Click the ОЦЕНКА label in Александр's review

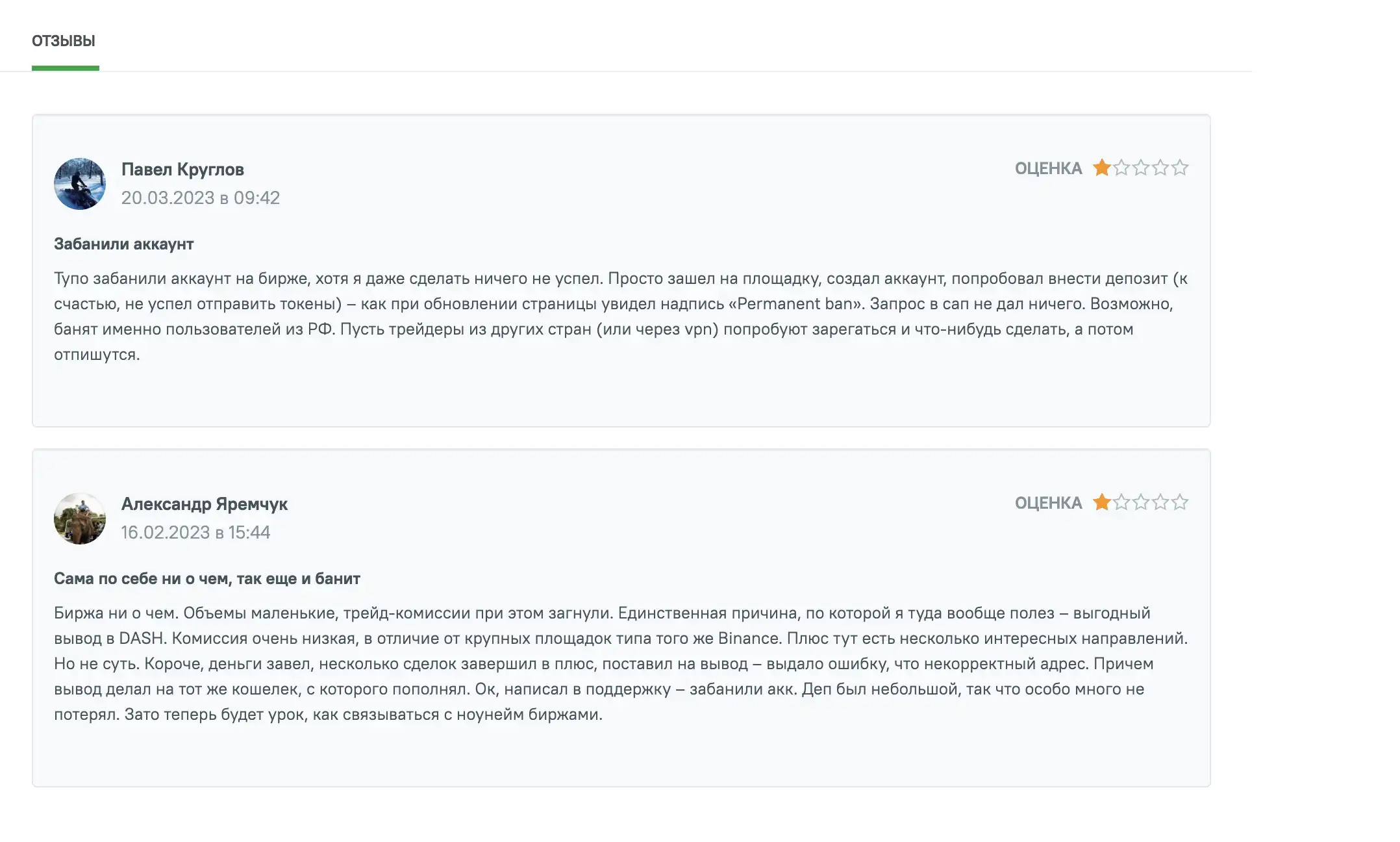1048,503
